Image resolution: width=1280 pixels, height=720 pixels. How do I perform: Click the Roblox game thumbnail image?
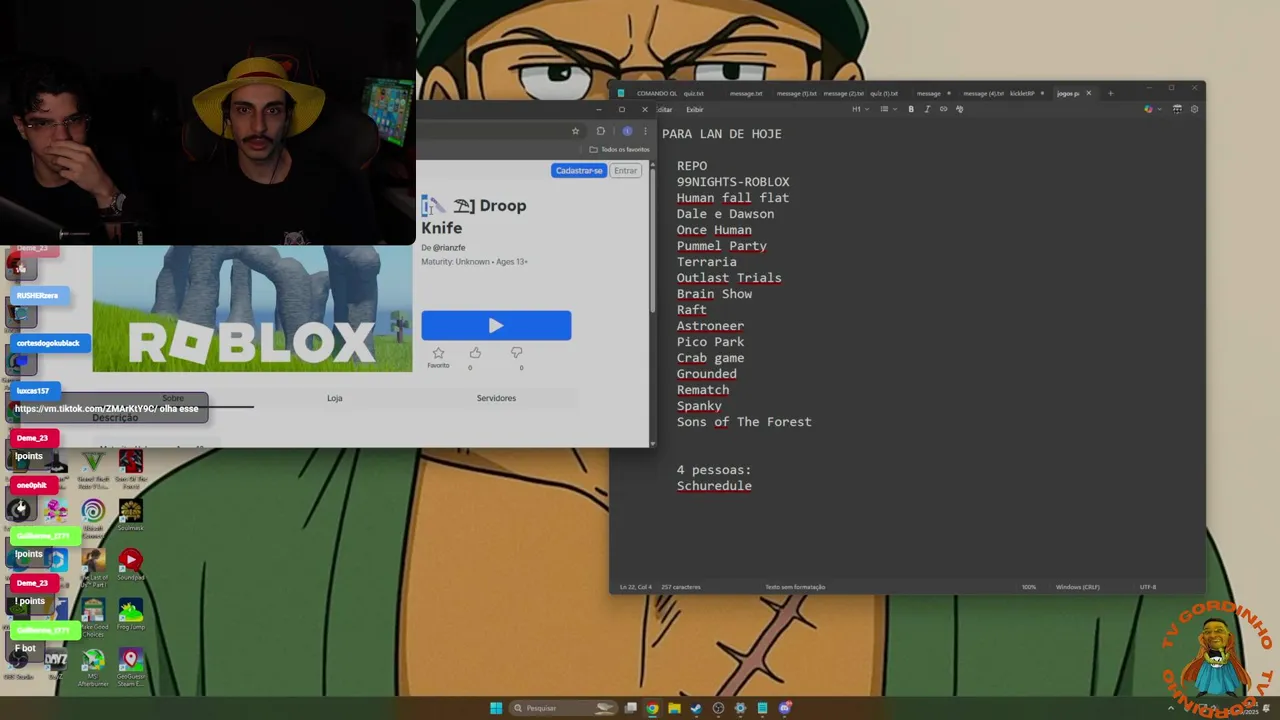pyautogui.click(x=252, y=309)
